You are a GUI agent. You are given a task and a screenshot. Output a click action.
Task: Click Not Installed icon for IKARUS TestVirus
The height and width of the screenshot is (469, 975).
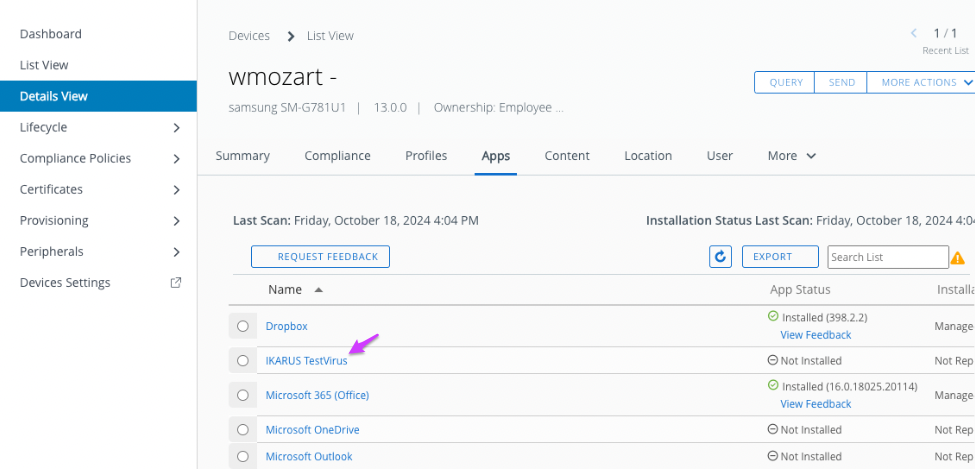[x=772, y=360]
